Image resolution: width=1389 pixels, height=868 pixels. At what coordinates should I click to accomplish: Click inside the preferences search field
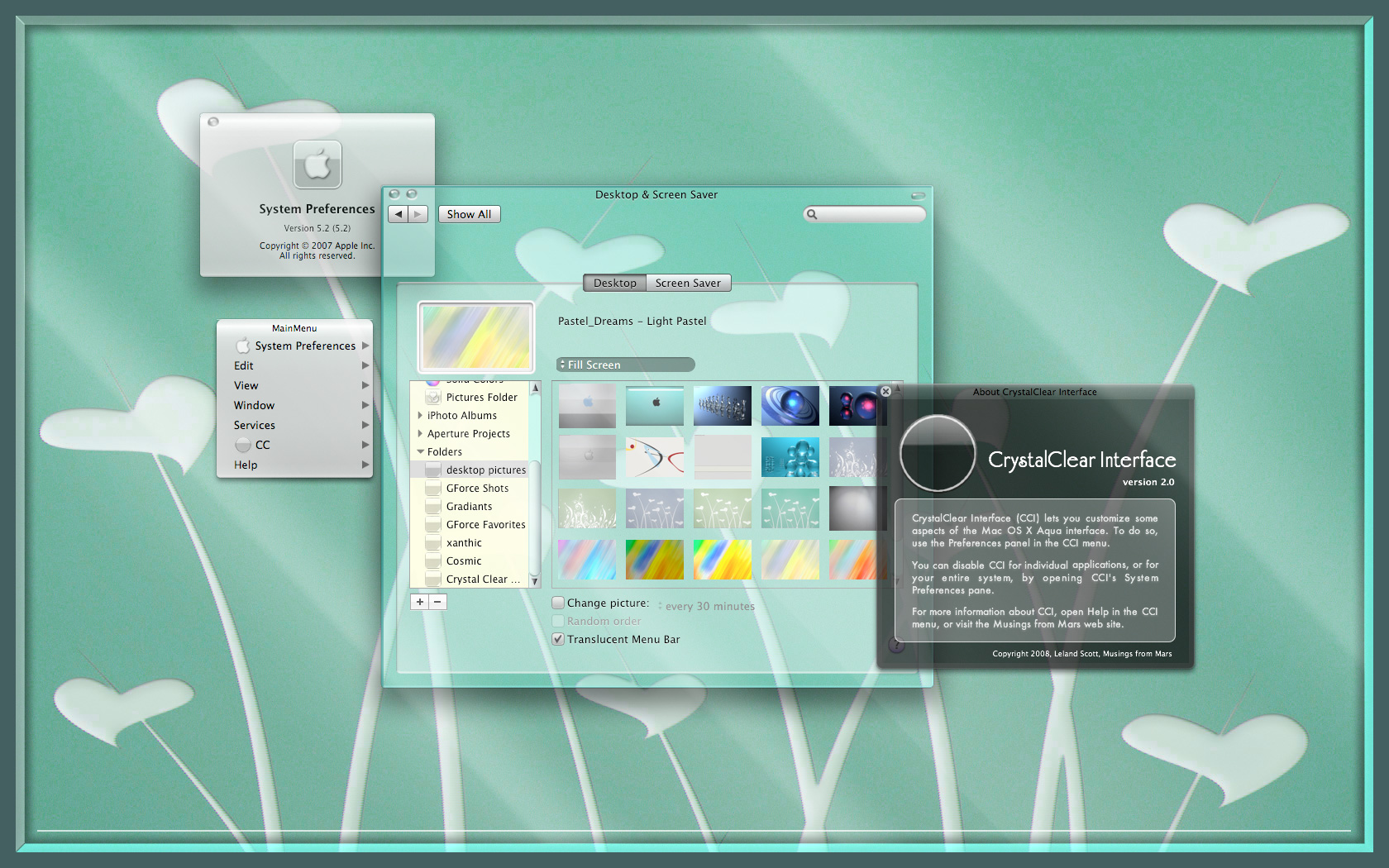[865, 214]
